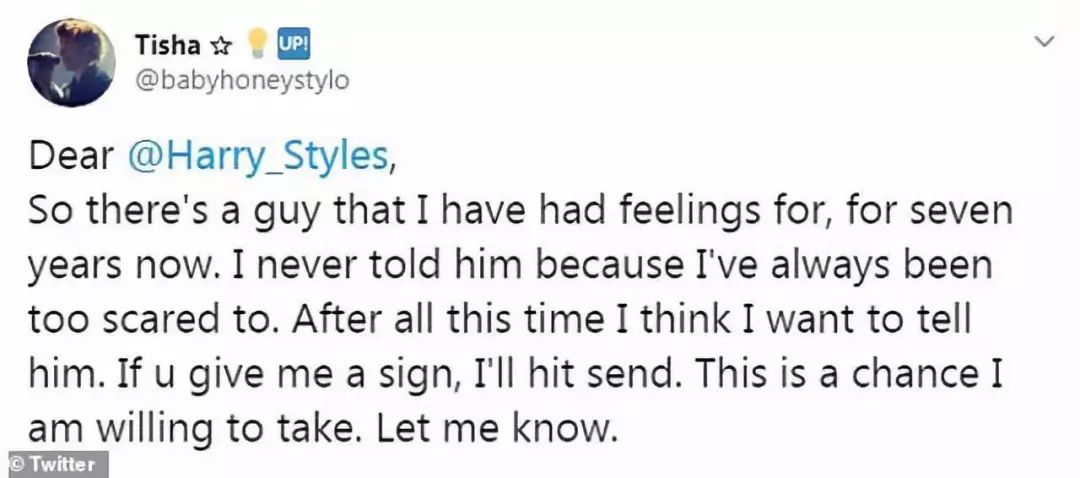
Task: Open the display name Tisha profile link
Action: pyautogui.click(x=165, y=45)
